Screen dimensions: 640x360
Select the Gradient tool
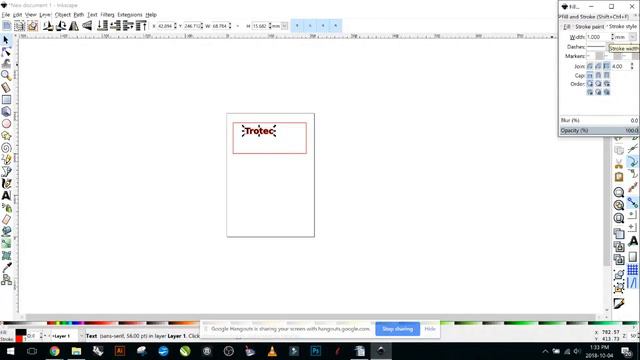(x=6, y=244)
